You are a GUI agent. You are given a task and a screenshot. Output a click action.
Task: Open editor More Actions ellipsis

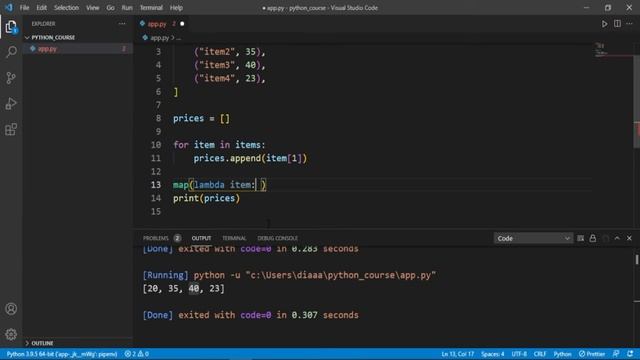pos(629,24)
